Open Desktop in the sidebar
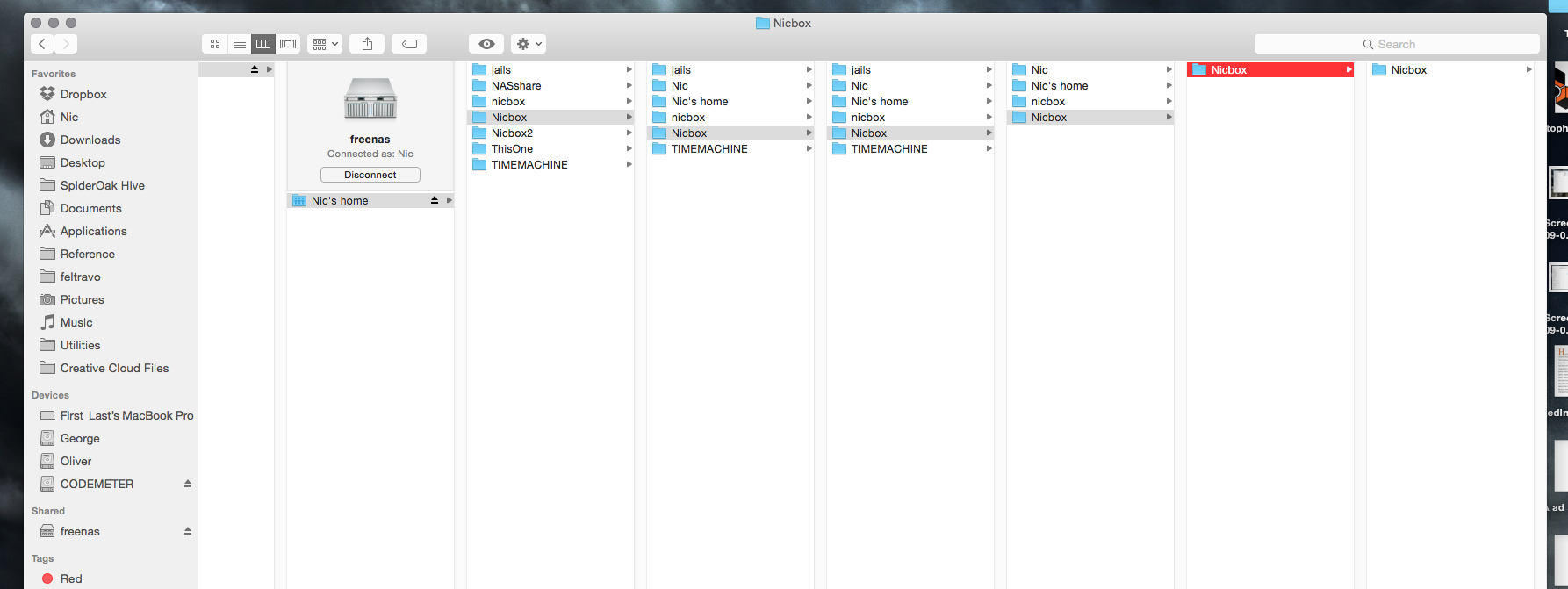The height and width of the screenshot is (589, 1568). tap(83, 162)
